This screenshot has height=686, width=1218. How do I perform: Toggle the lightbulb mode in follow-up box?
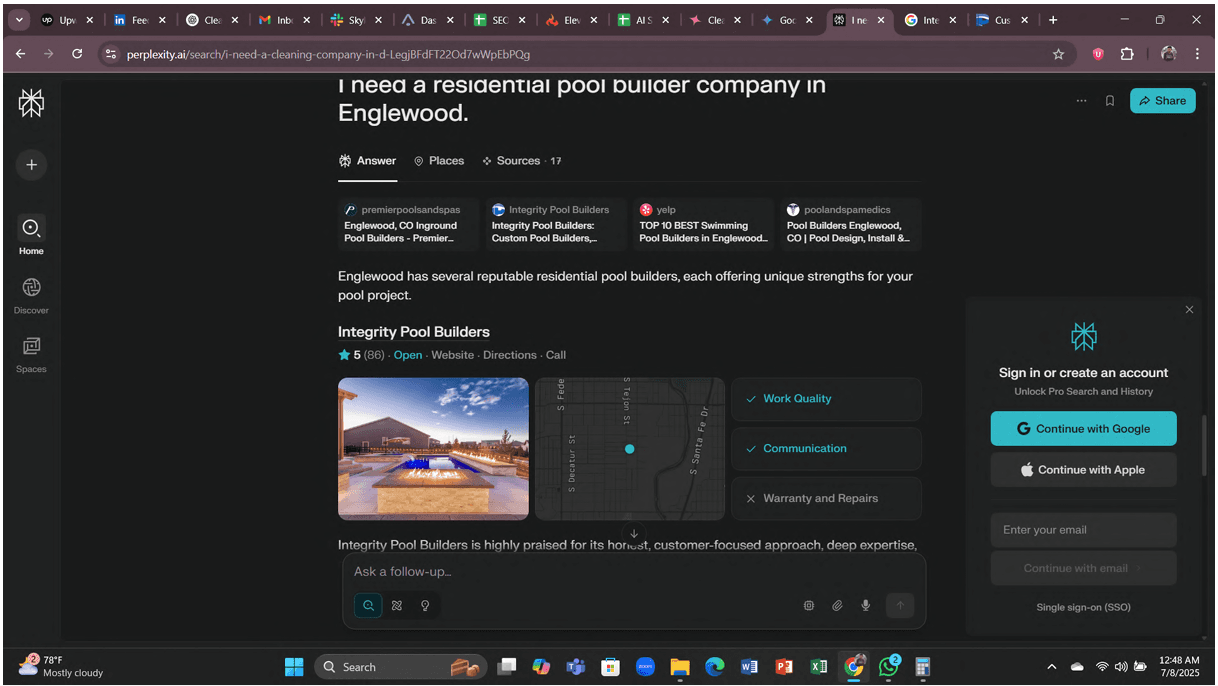(425, 605)
